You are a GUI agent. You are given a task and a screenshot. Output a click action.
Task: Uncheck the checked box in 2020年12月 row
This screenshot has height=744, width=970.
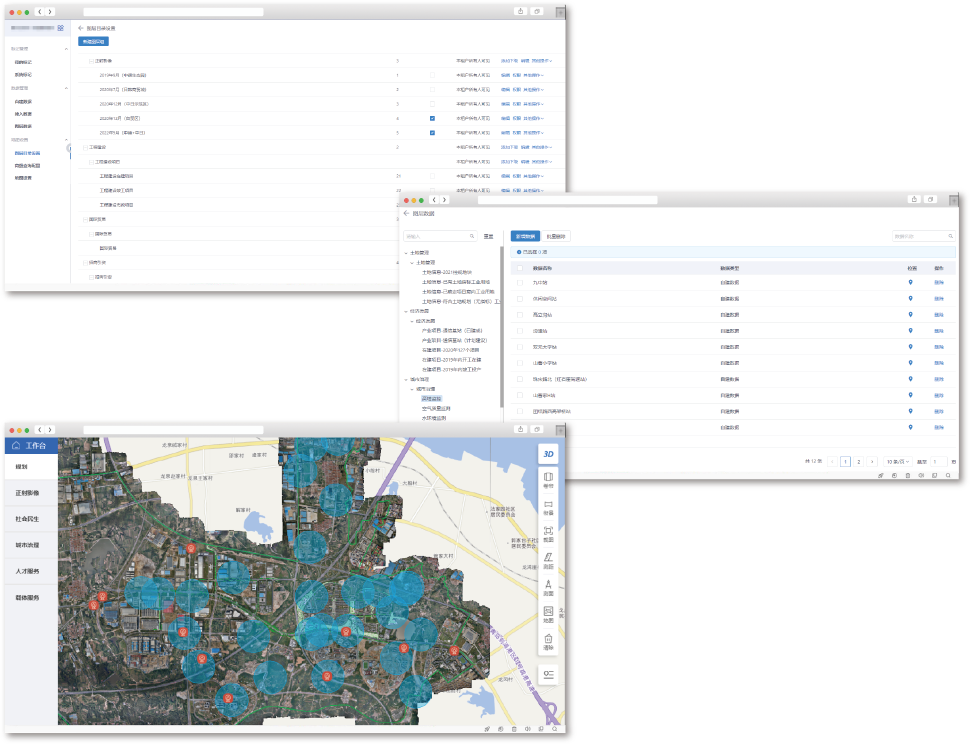[x=432, y=118]
